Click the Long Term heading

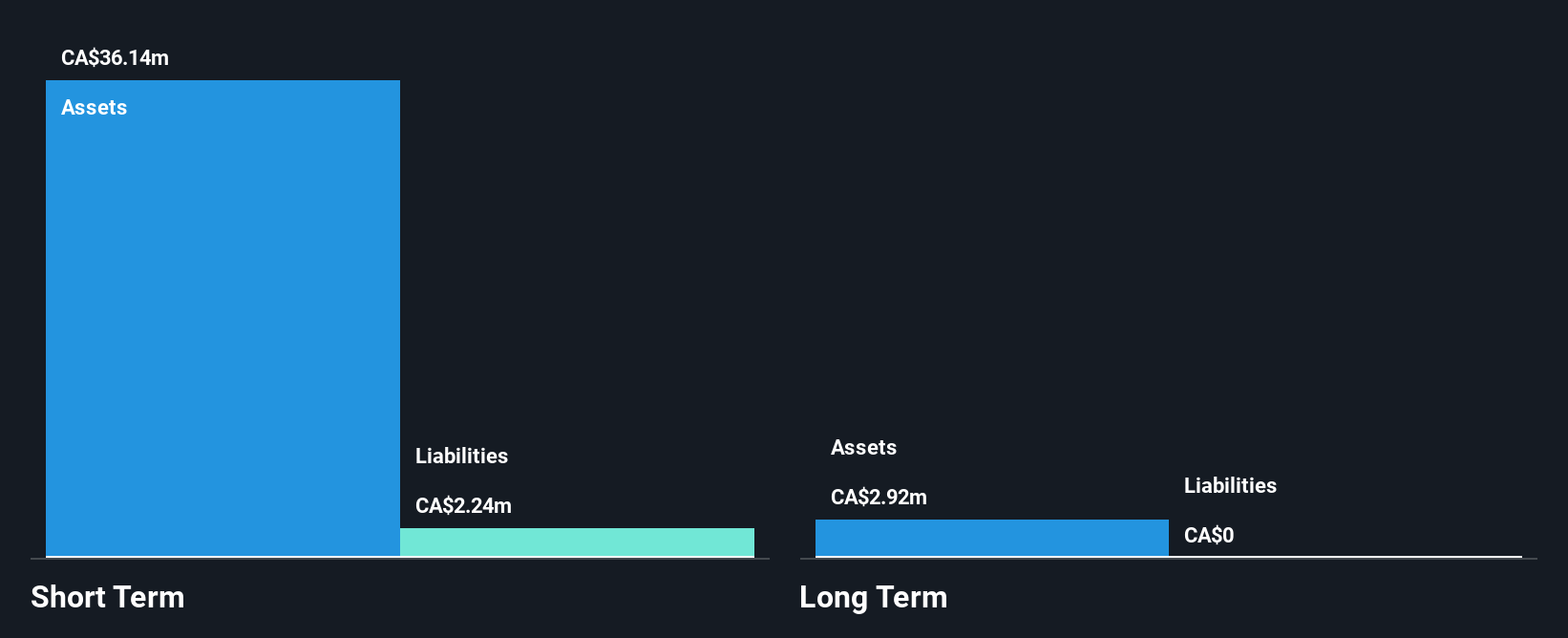pos(874,598)
